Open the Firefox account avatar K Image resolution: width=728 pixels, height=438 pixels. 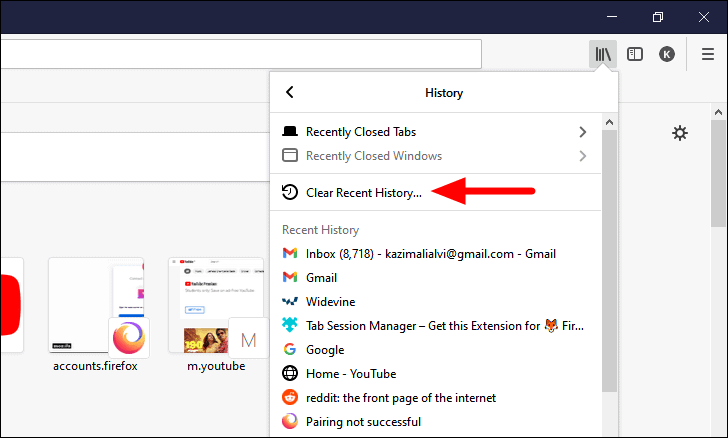pyautogui.click(x=667, y=54)
